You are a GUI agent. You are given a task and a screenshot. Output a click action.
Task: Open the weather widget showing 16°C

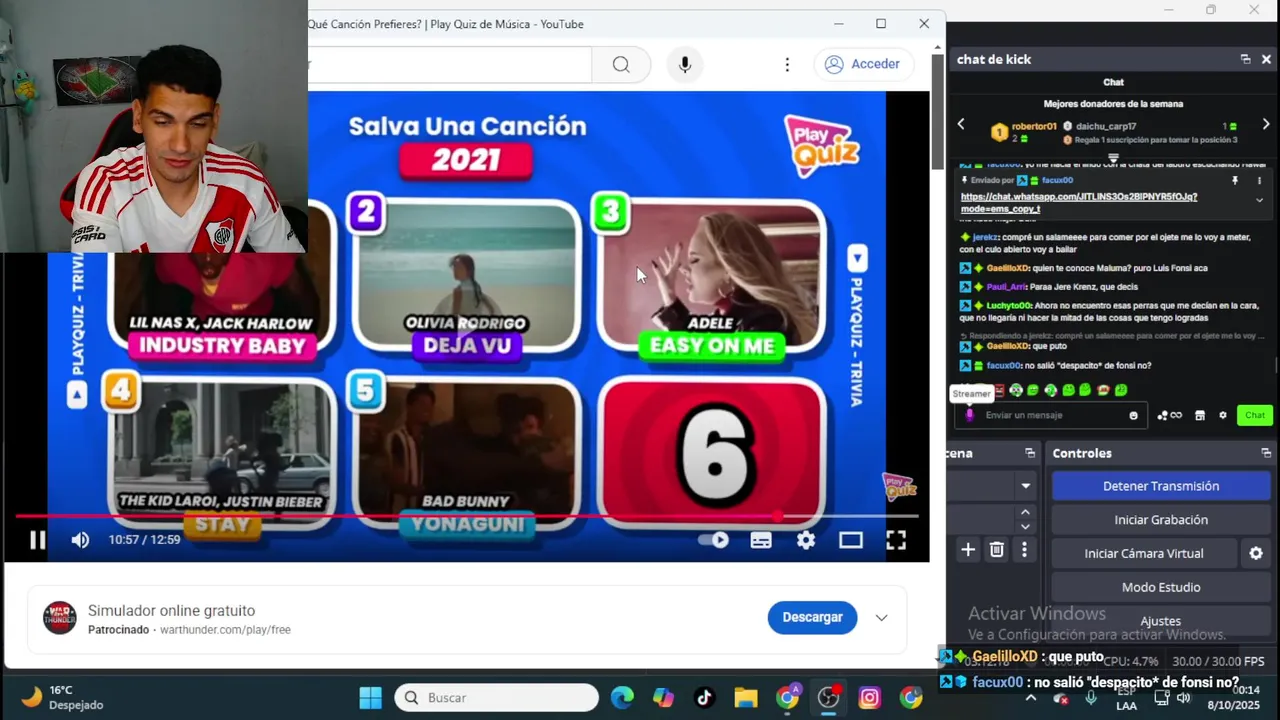(x=62, y=697)
